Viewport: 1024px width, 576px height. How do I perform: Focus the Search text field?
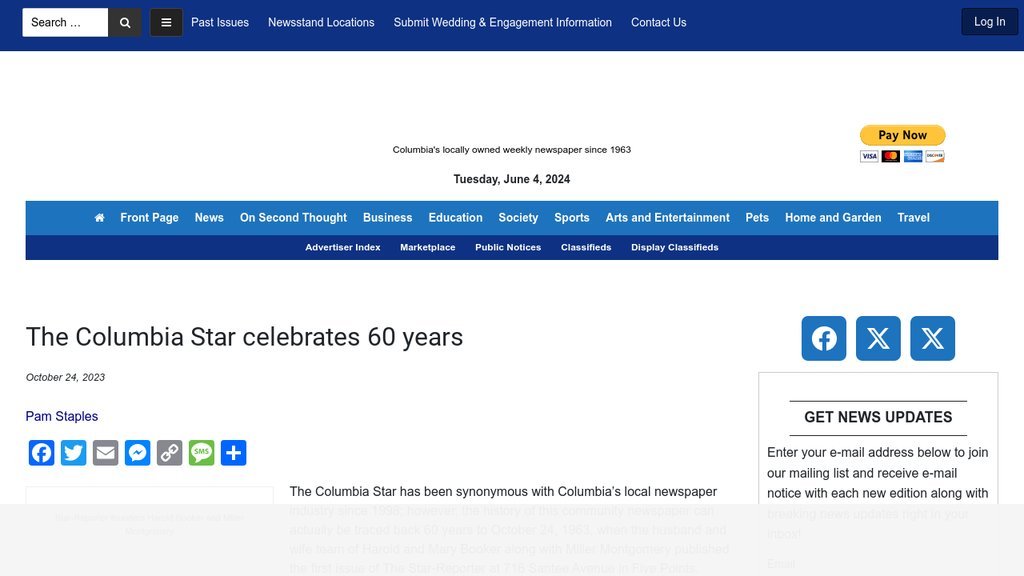[65, 23]
